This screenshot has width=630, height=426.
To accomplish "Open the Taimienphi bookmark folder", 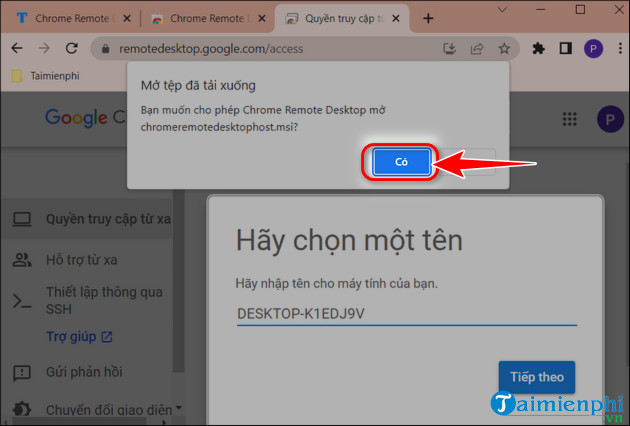I will pos(46,76).
